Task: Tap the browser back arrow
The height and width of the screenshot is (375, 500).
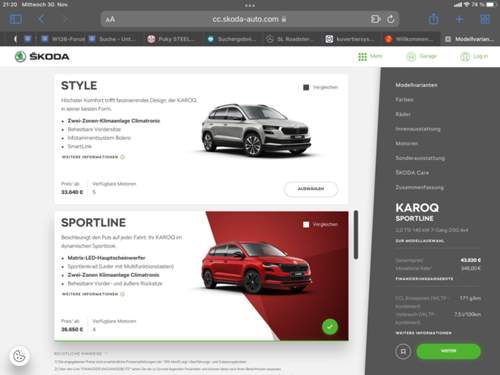Action: (x=41, y=19)
